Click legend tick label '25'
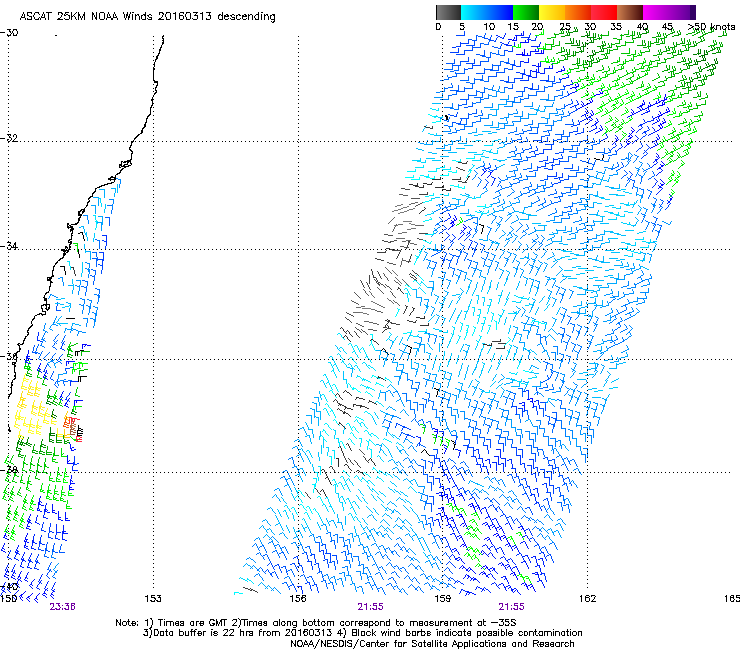The height and width of the screenshot is (650, 740). [565, 27]
